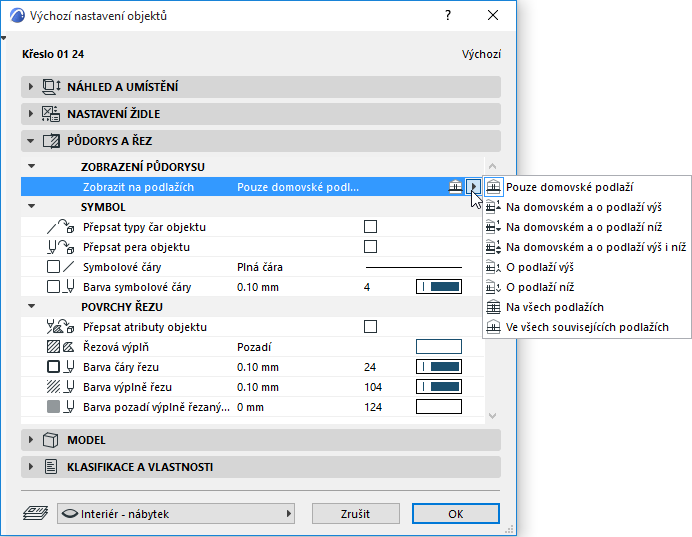
Task: Click the Ve všech souvisejících podlažích icon
Action: [x=493, y=327]
